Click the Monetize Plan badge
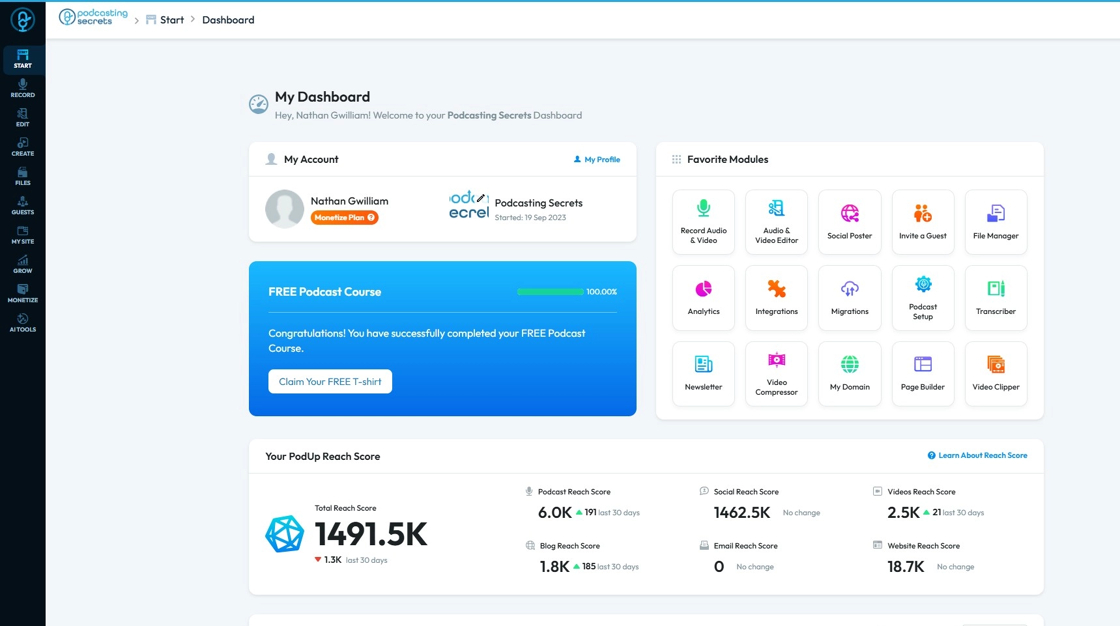 coord(344,217)
